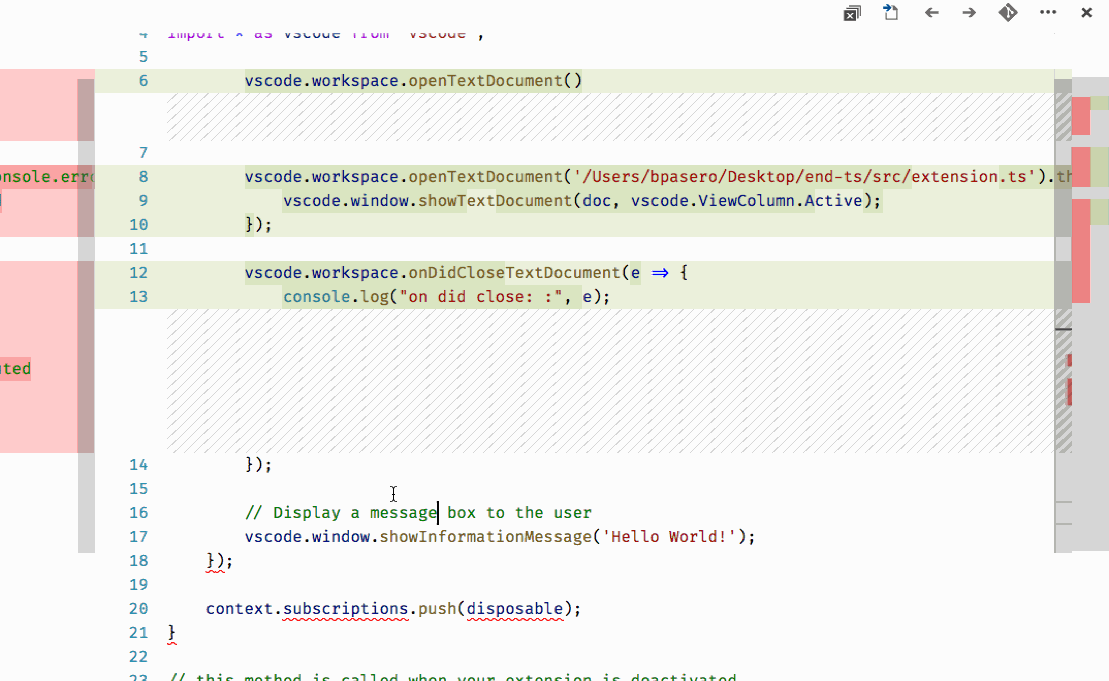Viewport: 1109px width, 681px height.
Task: Click openTextDocument() on line 6
Action: coord(495,81)
